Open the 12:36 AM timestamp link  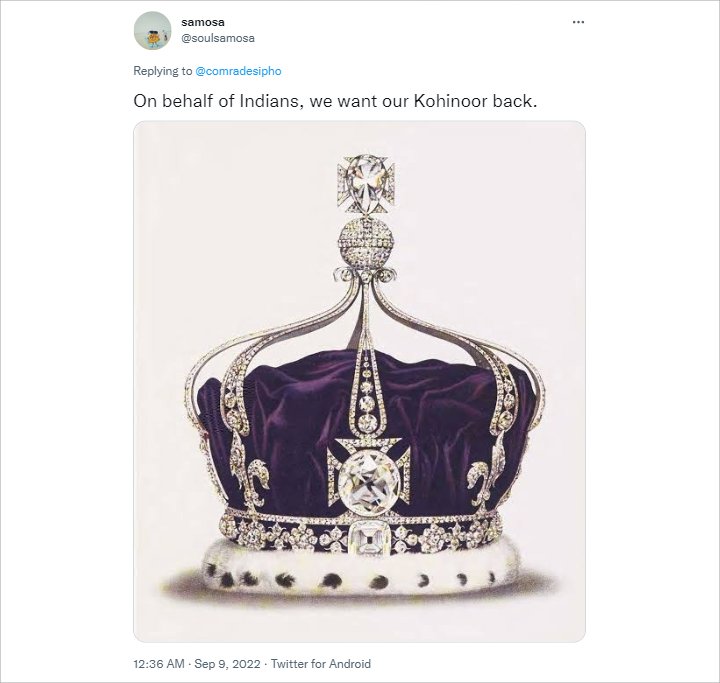click(x=159, y=664)
